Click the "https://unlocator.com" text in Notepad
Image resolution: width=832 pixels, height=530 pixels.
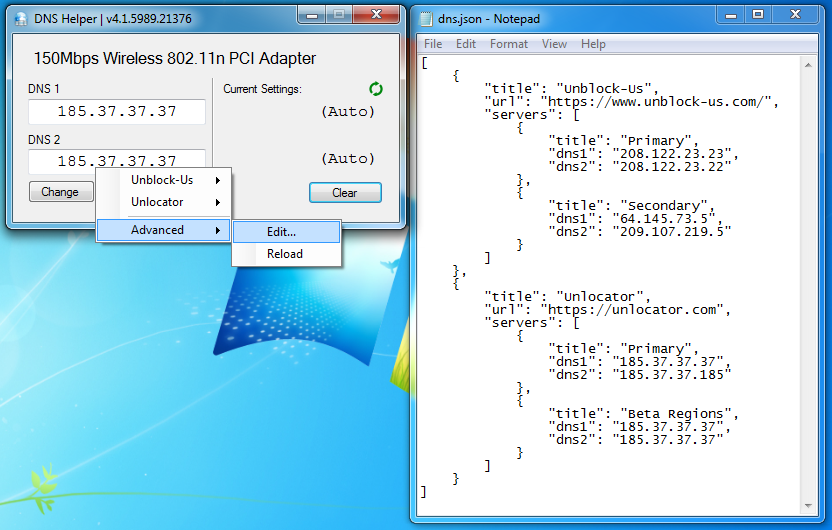(632, 309)
